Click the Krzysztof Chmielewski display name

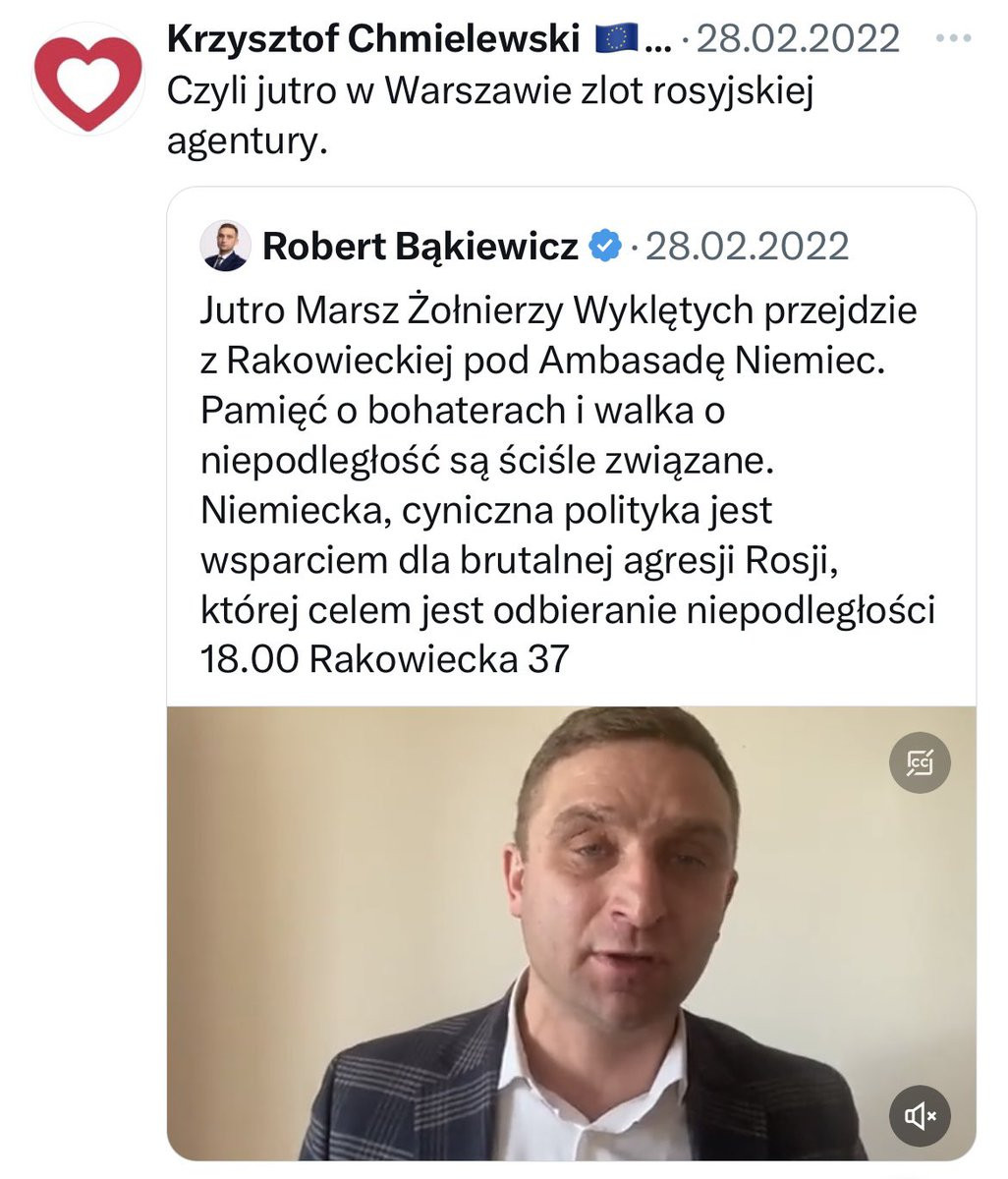pos(373,39)
